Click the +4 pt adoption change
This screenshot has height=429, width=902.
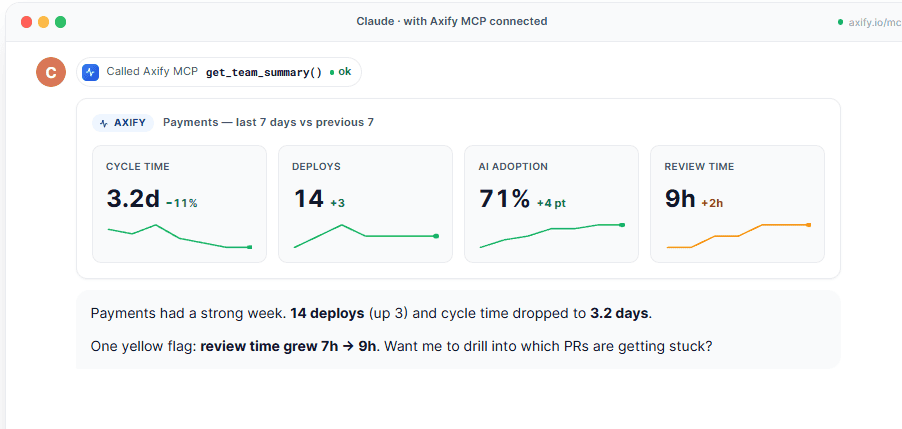[x=551, y=203]
